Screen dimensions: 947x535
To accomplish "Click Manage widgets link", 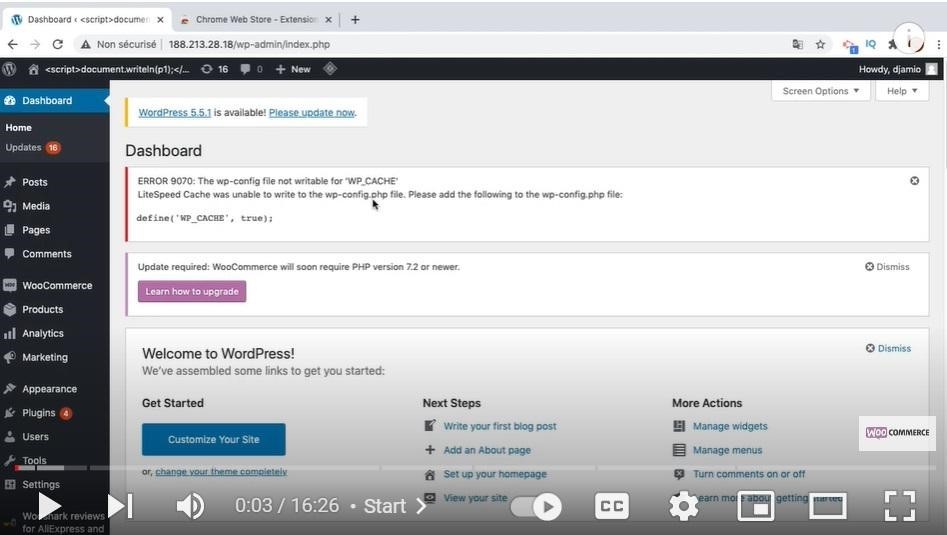I will click(x=730, y=426).
